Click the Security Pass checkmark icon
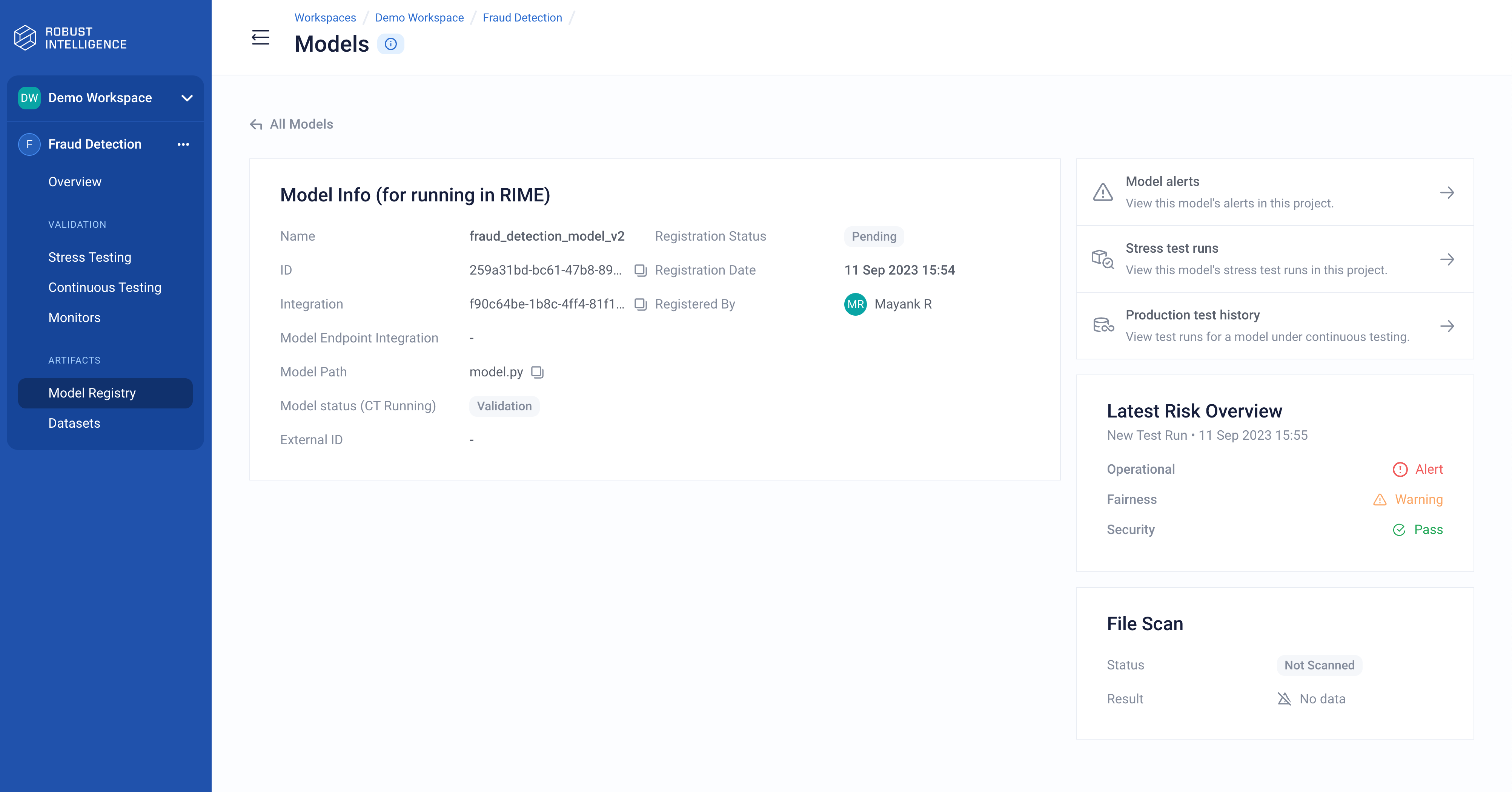This screenshot has width=1512, height=792. coord(1399,530)
